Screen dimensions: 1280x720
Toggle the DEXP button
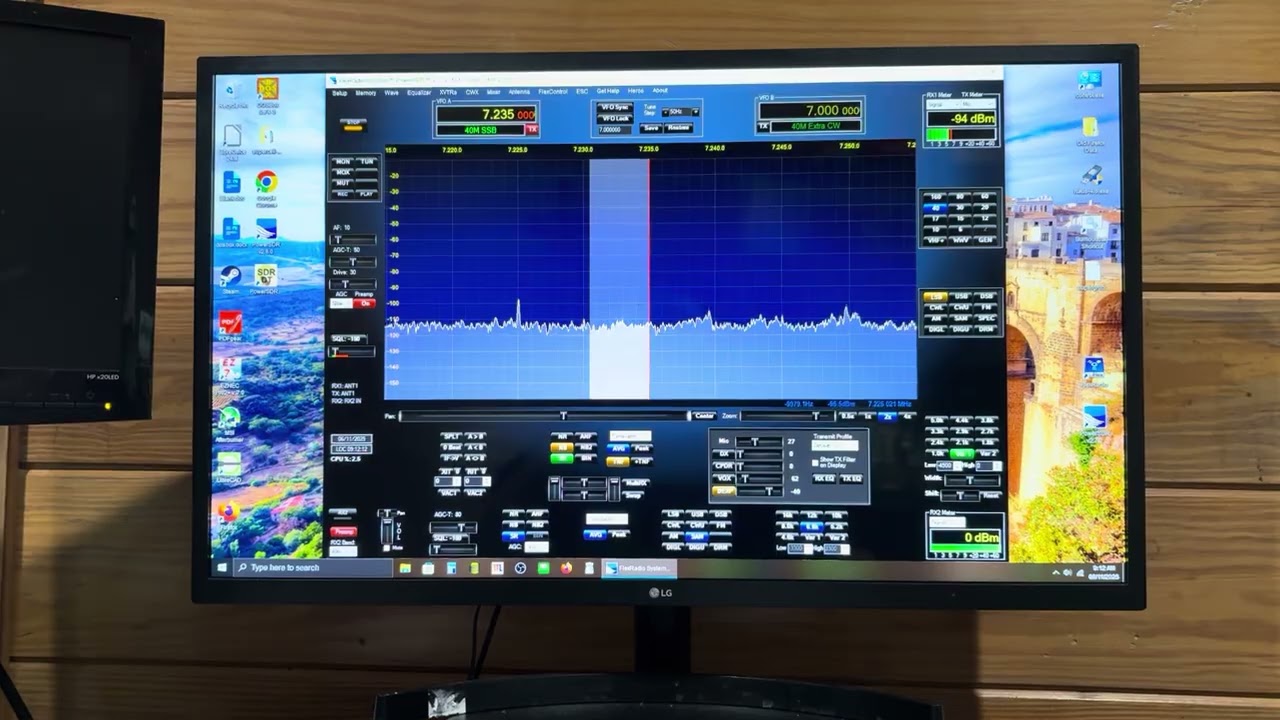[x=724, y=491]
